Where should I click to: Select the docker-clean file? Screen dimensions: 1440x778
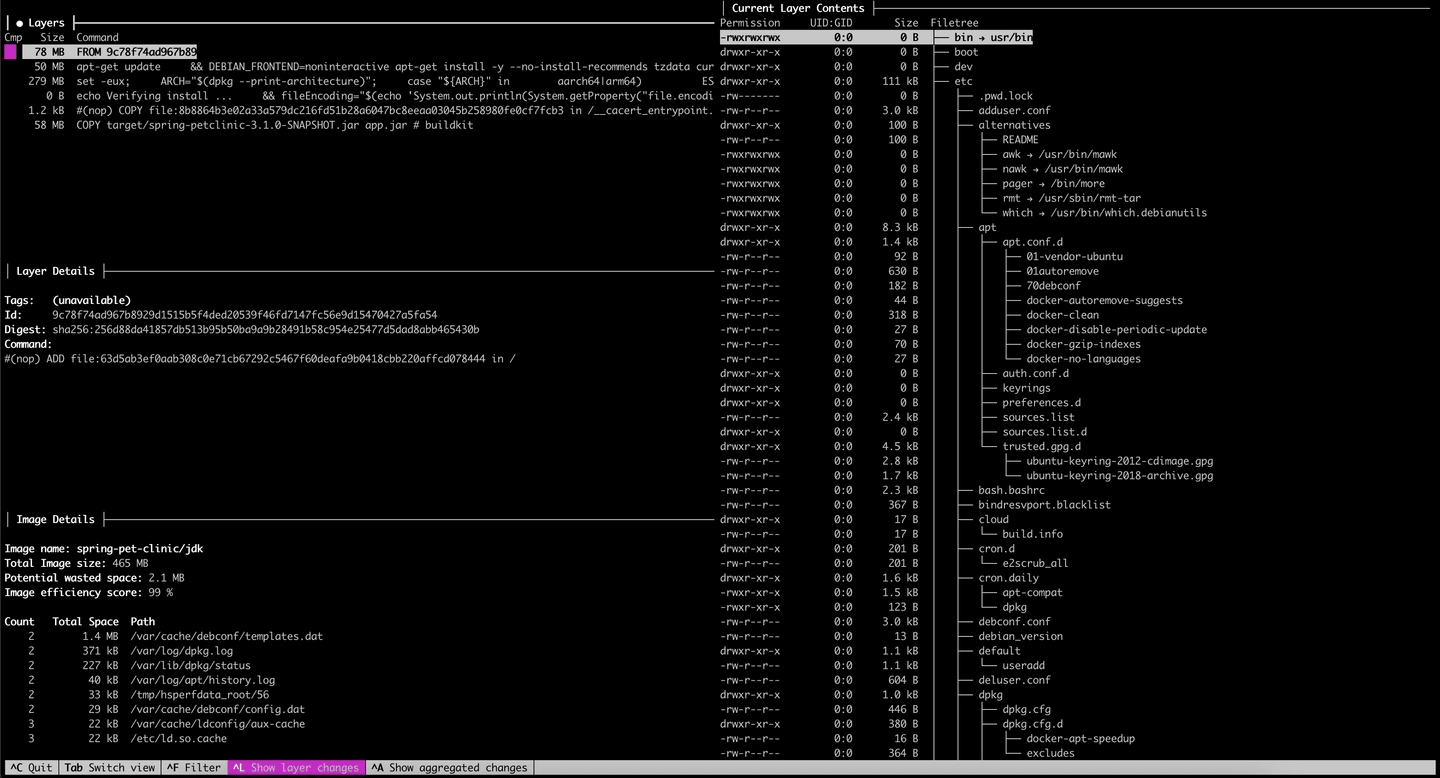[x=1062, y=314]
